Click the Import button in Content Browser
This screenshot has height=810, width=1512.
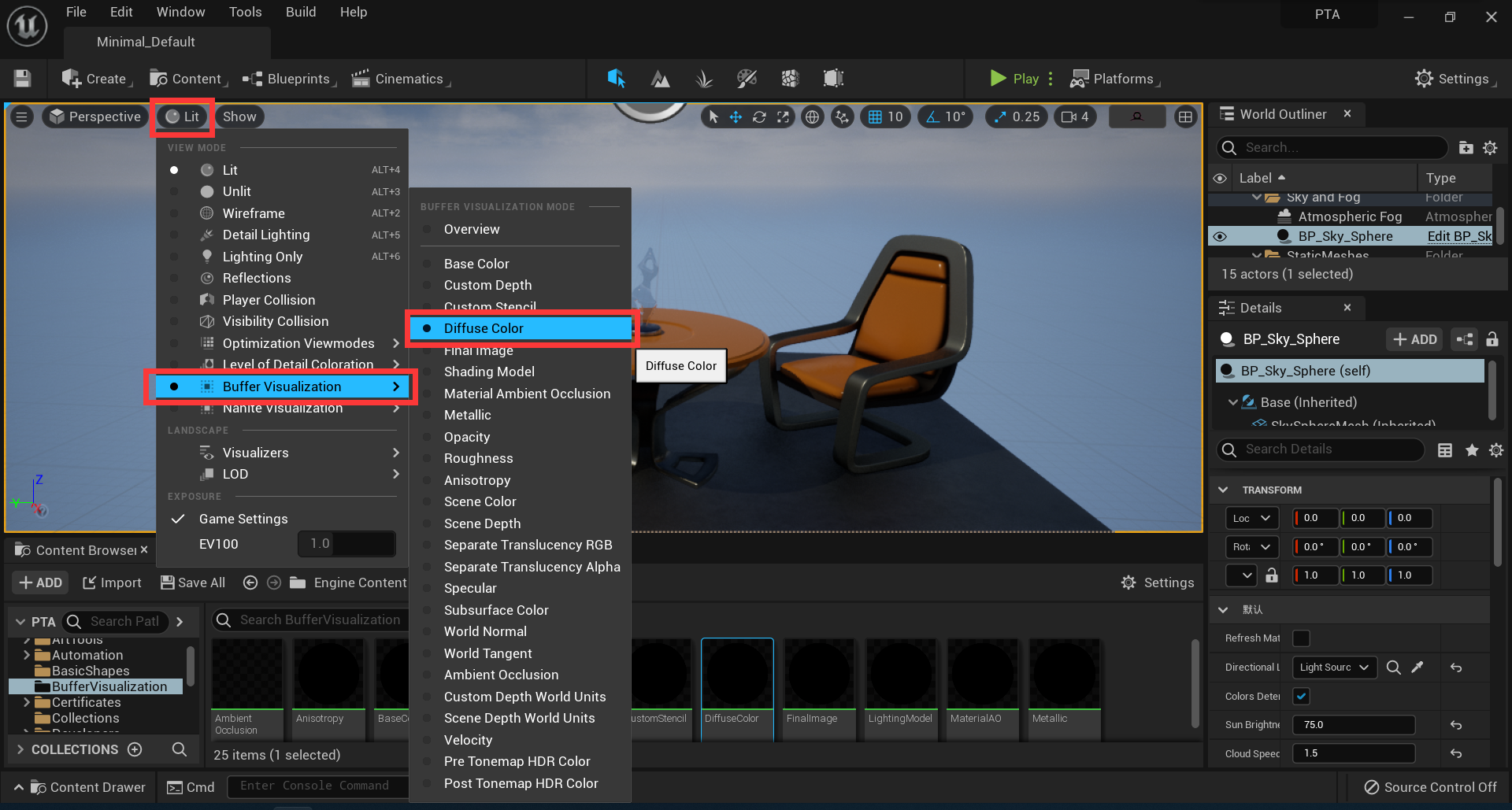click(x=112, y=583)
